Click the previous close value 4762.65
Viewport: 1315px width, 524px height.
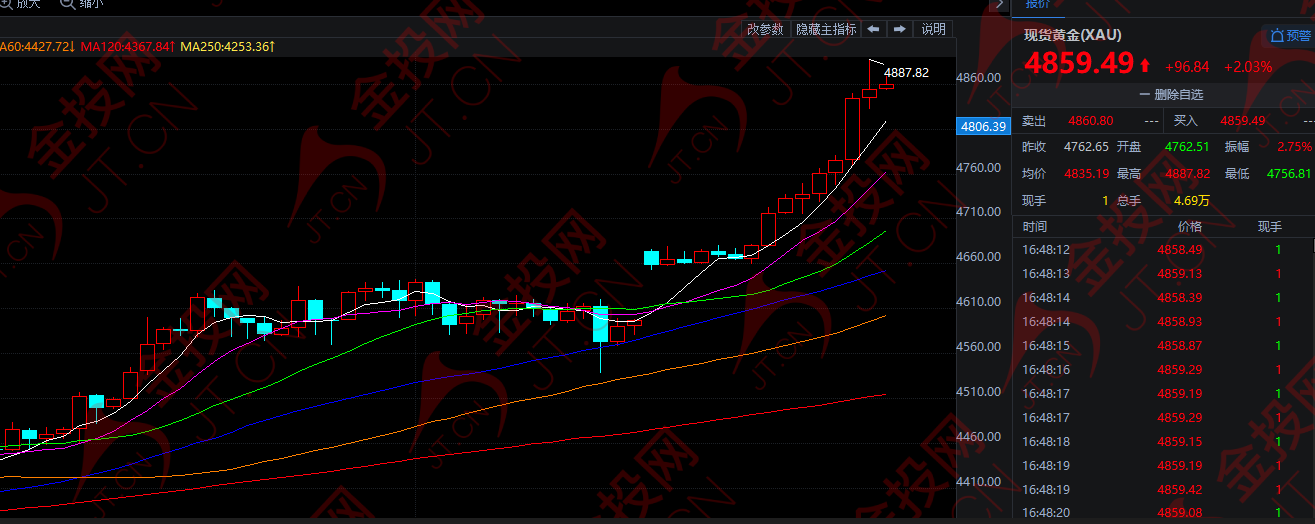click(1086, 147)
